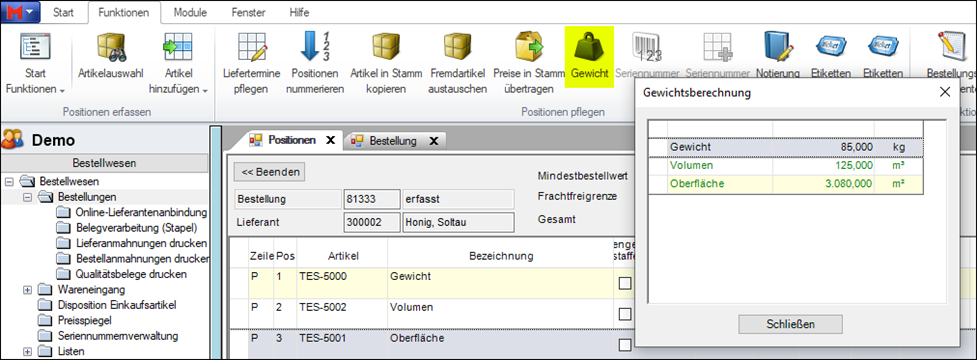The image size is (977, 360).
Task: Open Seriennummernverwaltung entry
Action: (x=118, y=336)
